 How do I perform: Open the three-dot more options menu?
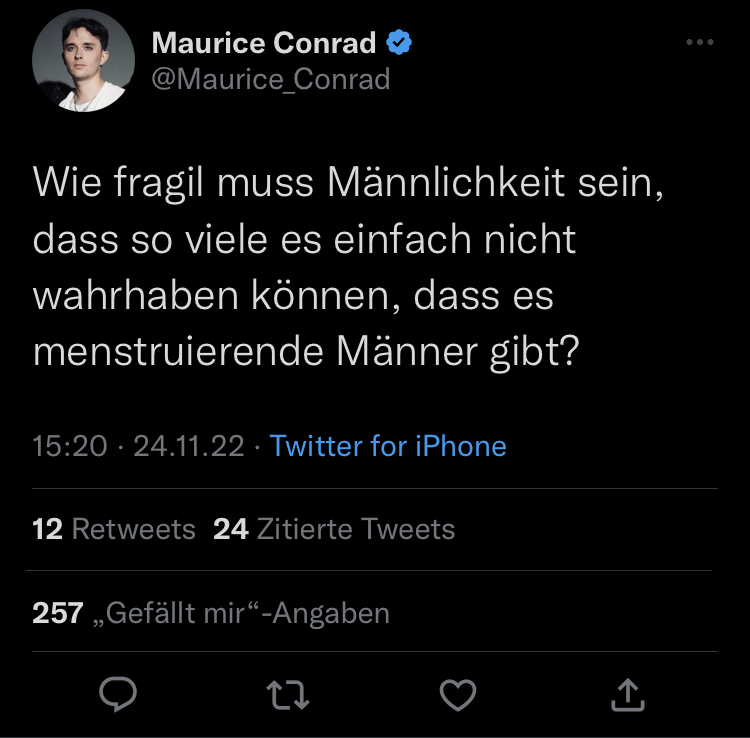699,43
